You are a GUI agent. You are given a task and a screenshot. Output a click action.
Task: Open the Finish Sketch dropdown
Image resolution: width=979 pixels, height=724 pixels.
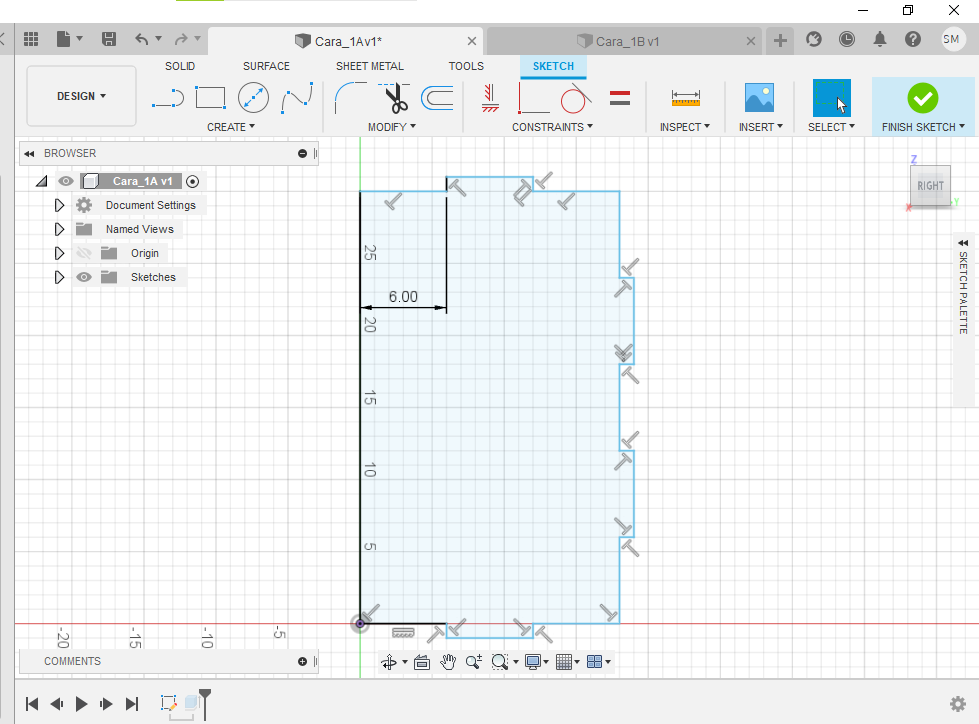coord(923,127)
